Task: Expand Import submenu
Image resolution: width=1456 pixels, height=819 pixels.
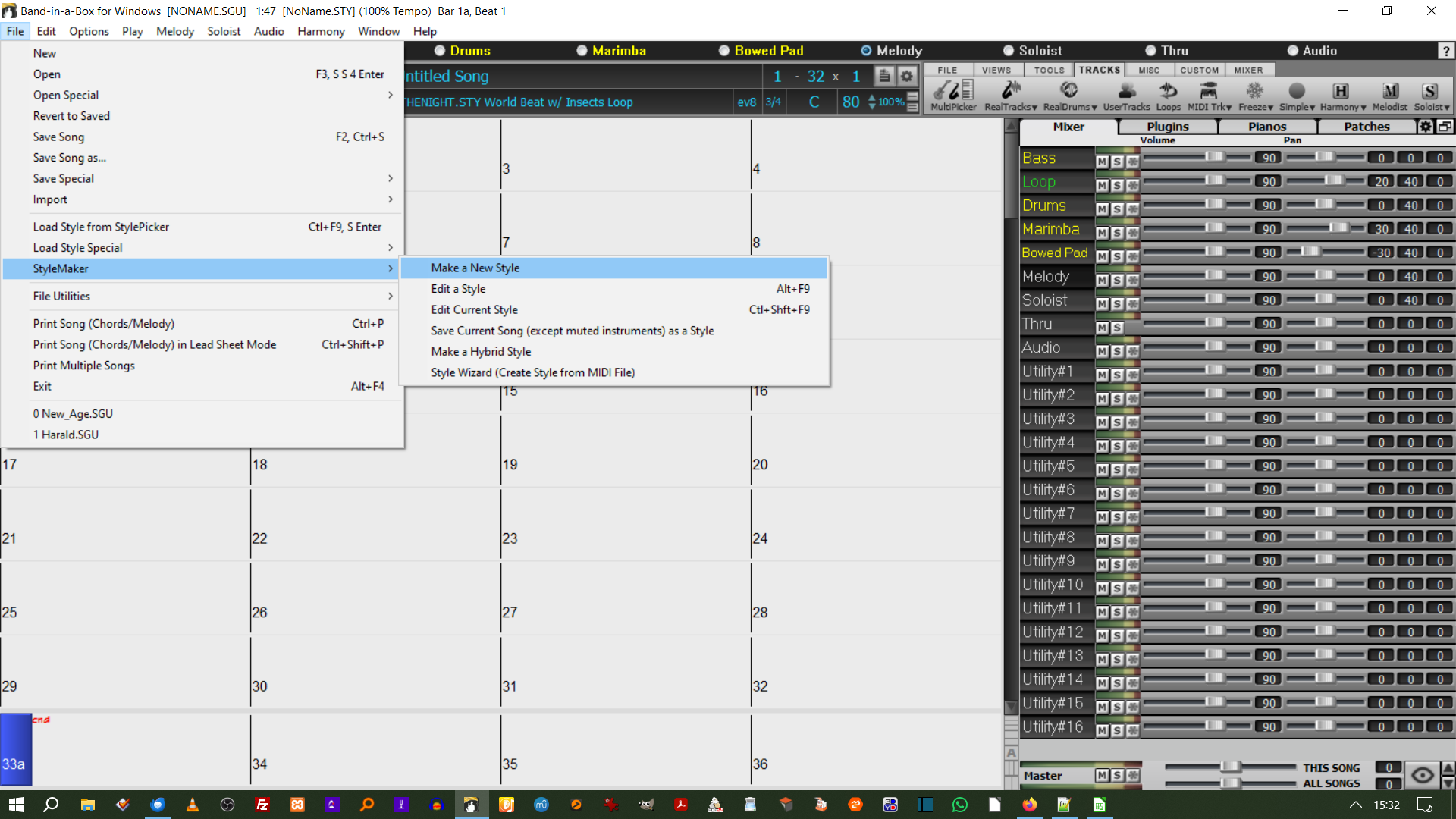Action: [202, 199]
